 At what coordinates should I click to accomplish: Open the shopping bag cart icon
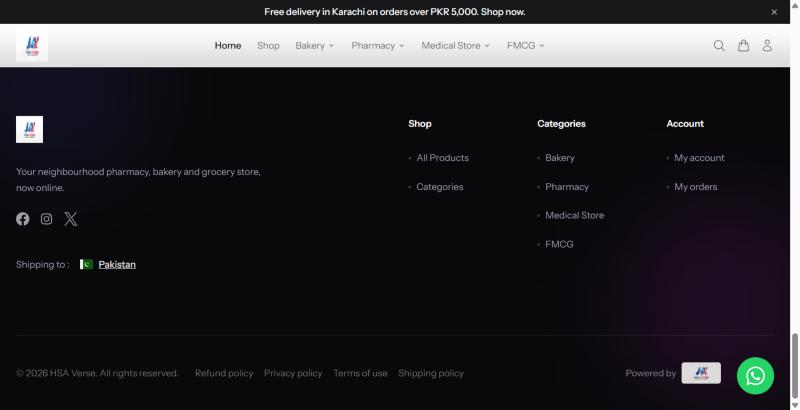tap(743, 45)
